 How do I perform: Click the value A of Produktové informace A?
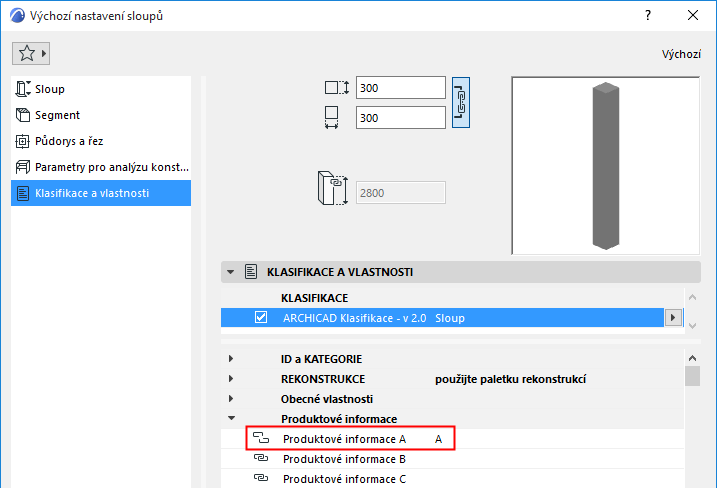[x=438, y=439]
